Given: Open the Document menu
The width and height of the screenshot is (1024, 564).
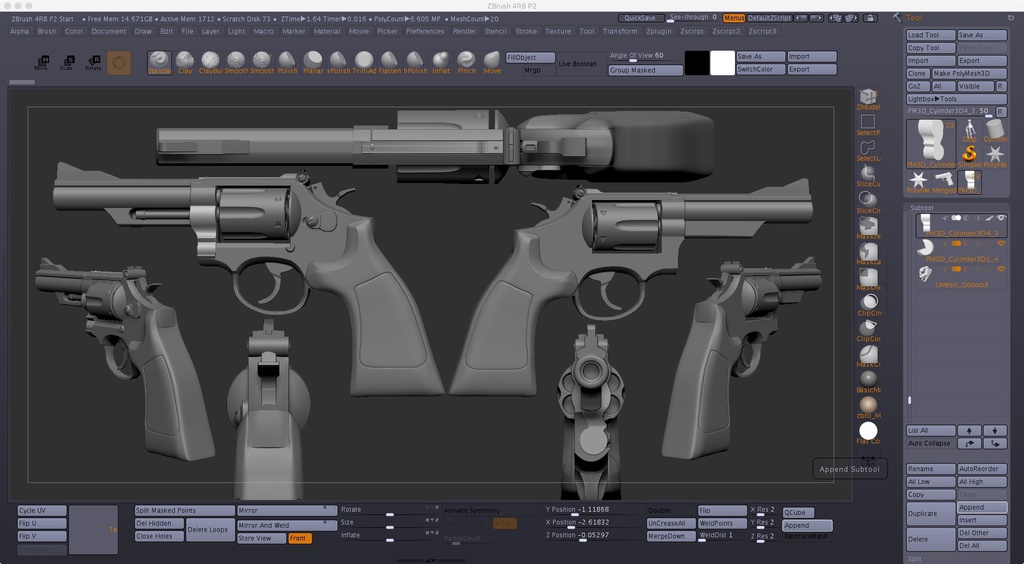Looking at the screenshot, I should pyautogui.click(x=108, y=31).
